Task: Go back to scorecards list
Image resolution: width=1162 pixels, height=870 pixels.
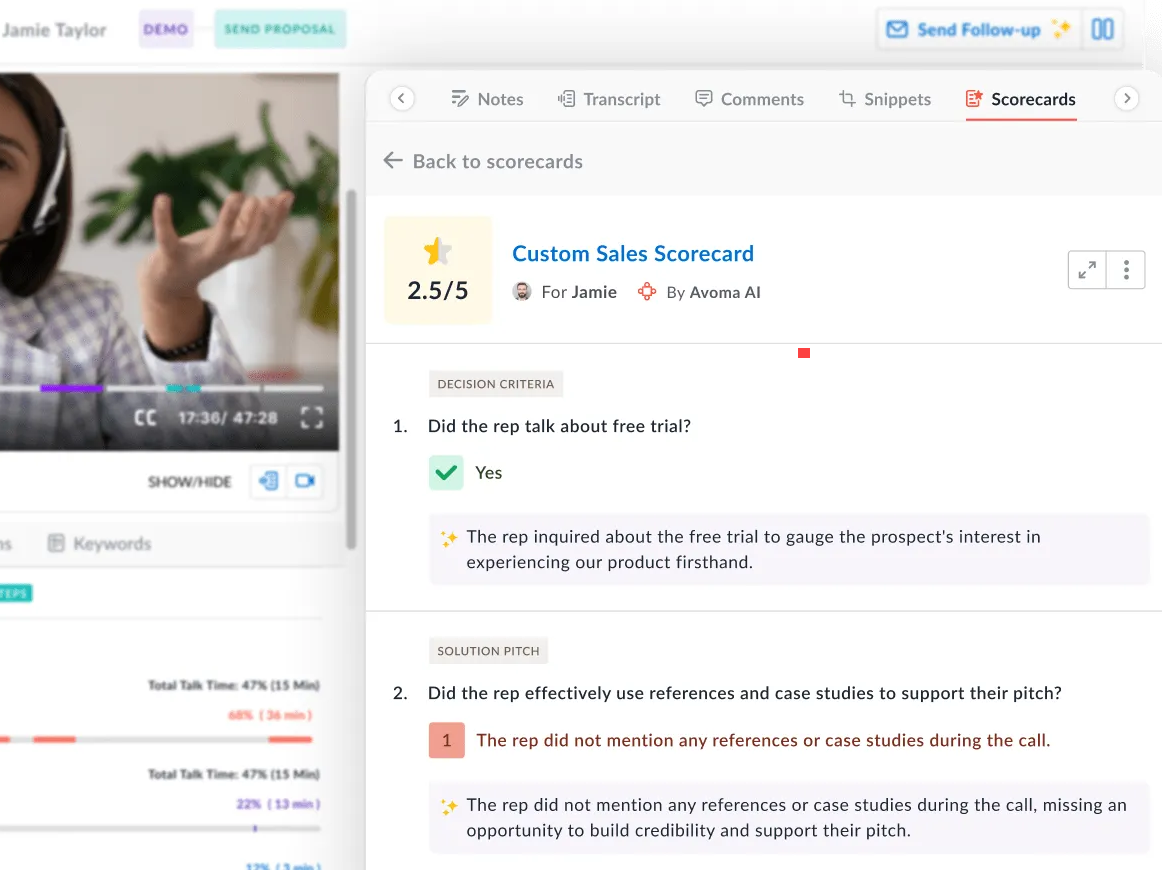Action: [483, 161]
